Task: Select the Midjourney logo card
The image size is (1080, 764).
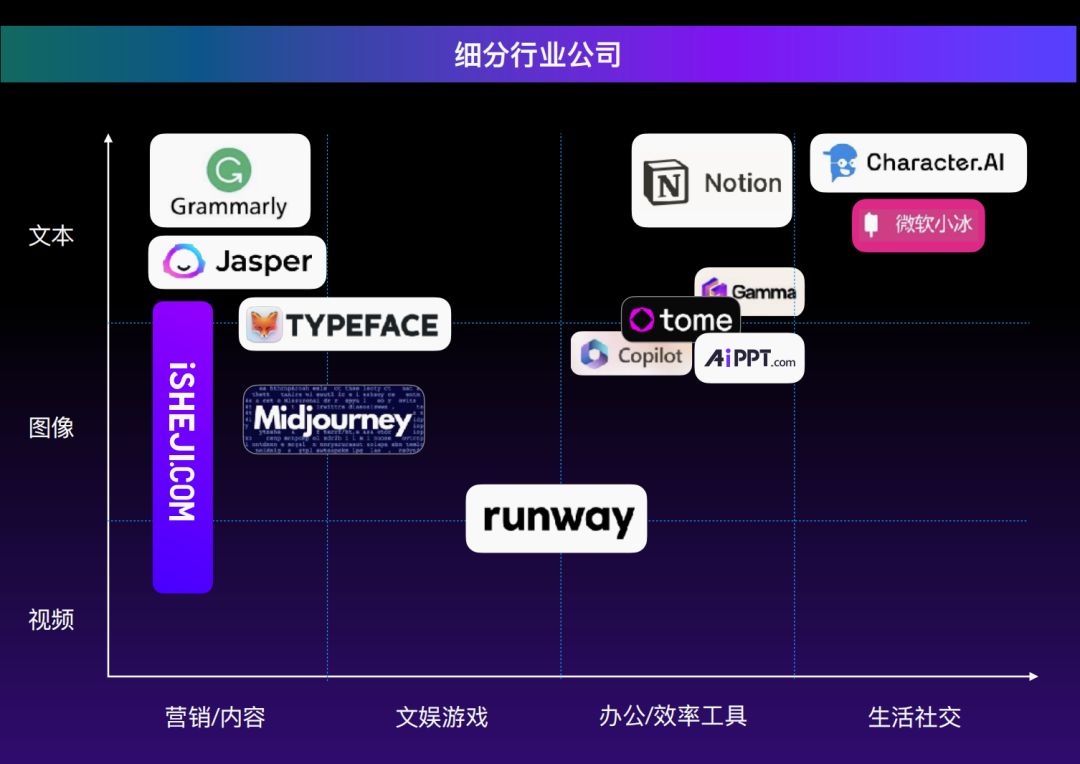Action: (333, 419)
